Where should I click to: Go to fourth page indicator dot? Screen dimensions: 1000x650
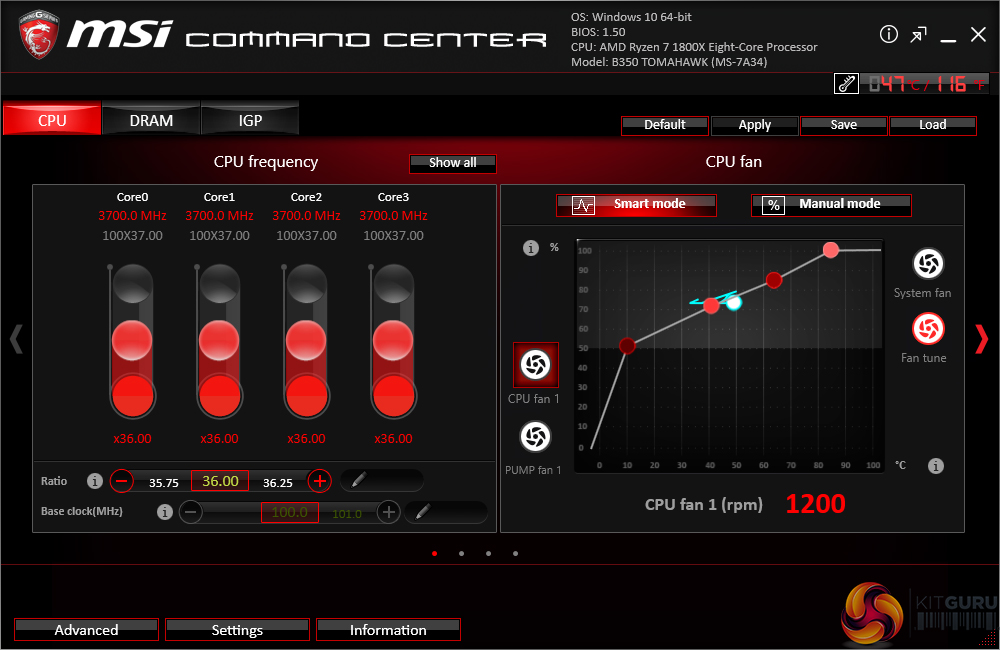click(515, 554)
